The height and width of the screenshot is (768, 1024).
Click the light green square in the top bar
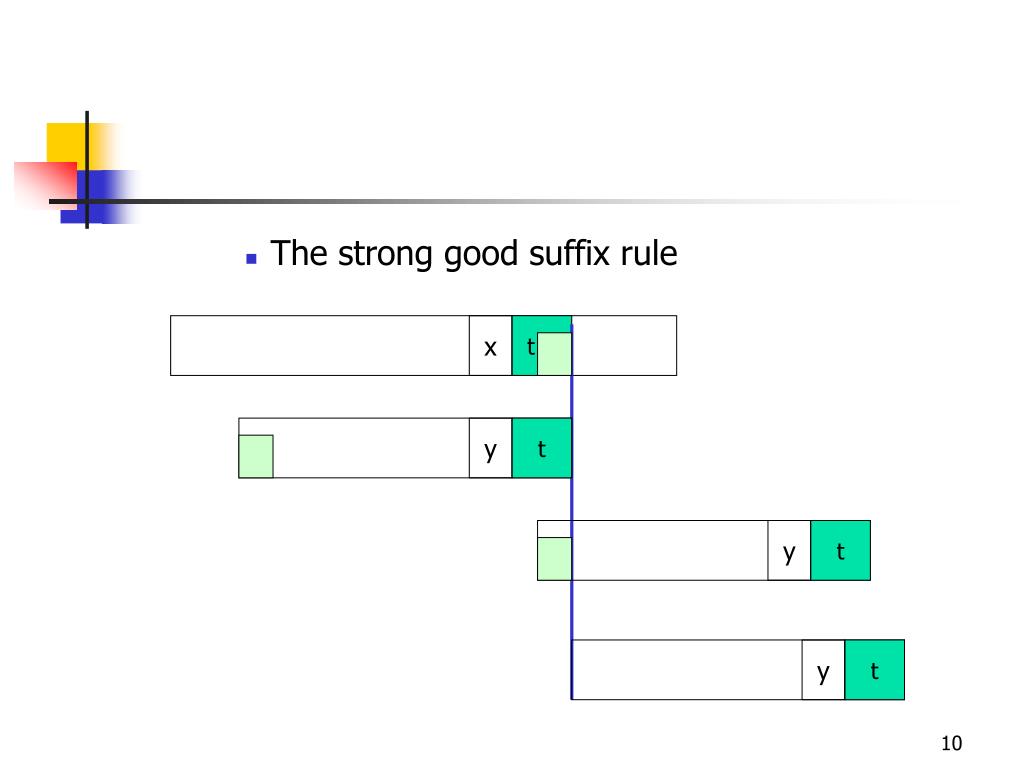click(554, 354)
